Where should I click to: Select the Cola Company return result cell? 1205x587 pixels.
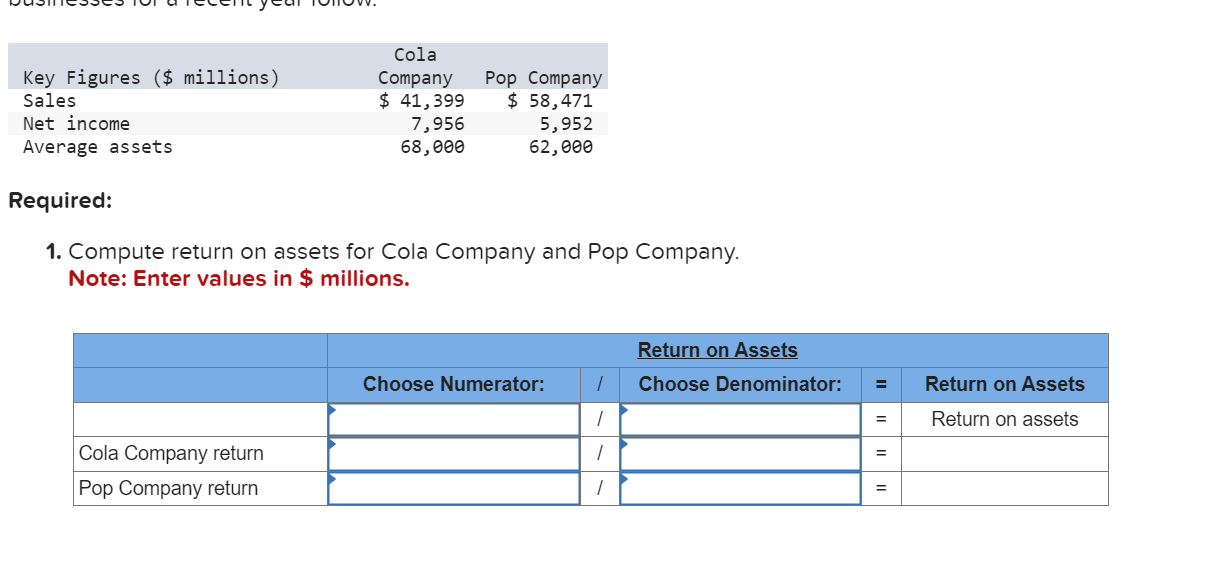click(1004, 453)
